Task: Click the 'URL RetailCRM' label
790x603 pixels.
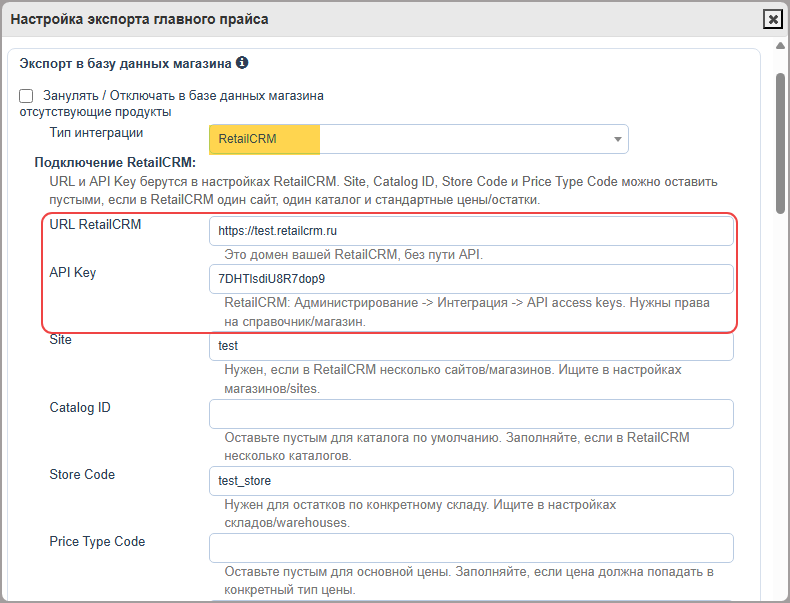Action: 95,225
